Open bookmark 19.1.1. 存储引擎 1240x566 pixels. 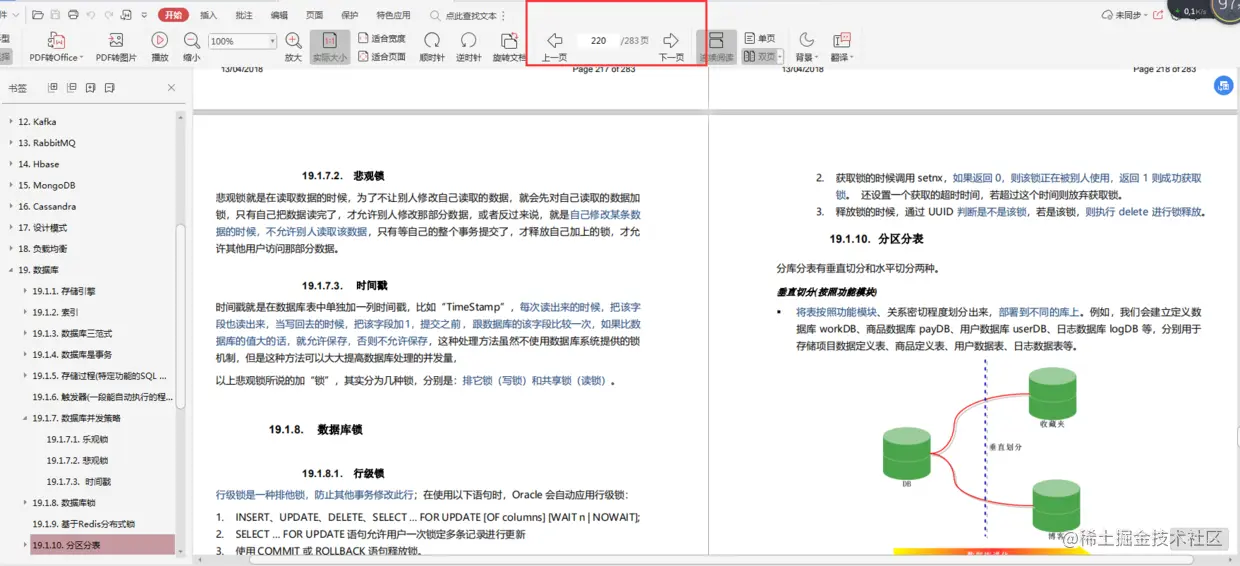62,291
